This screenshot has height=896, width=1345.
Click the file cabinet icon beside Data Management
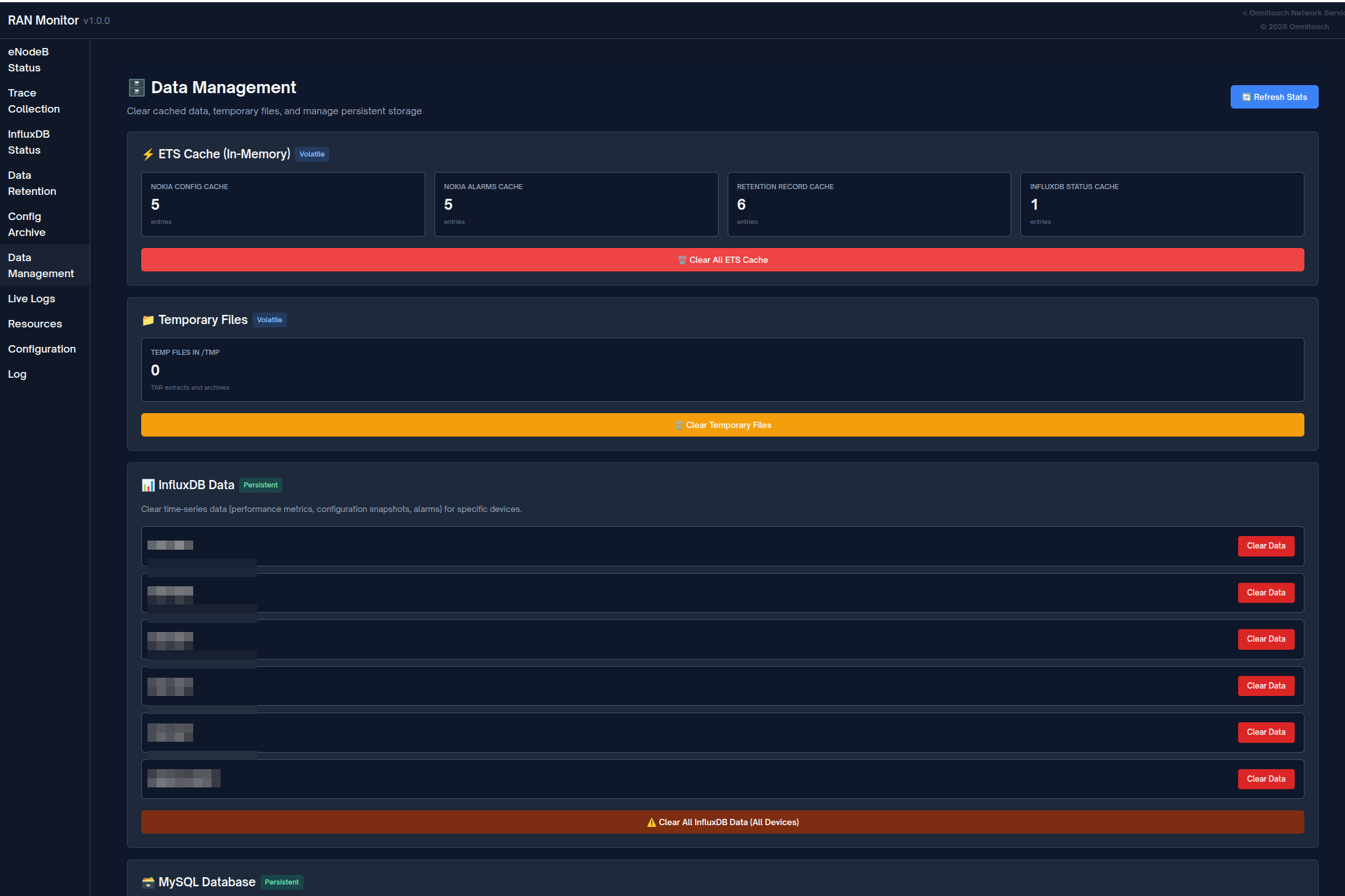click(x=137, y=87)
